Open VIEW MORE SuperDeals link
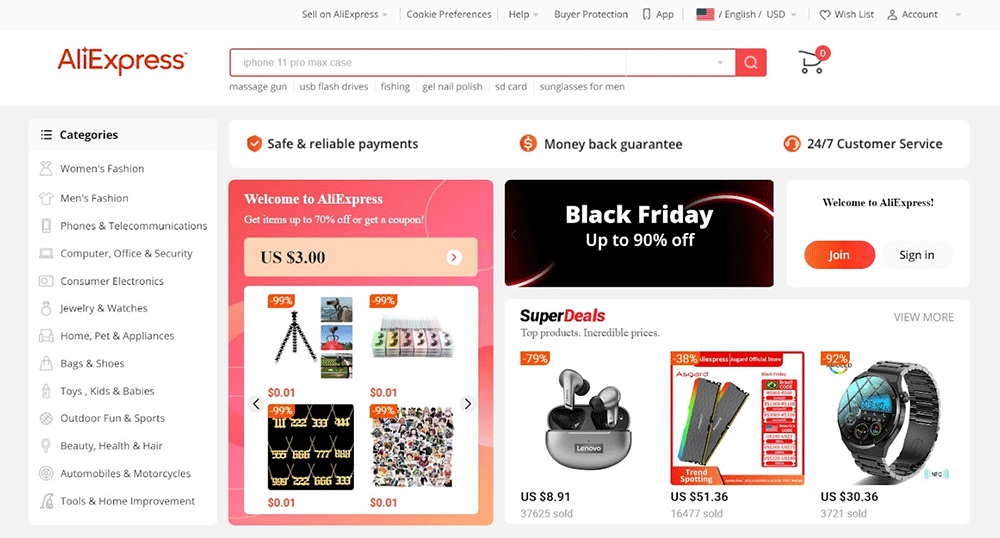Viewport: 1000px width, 538px height. 923,317
